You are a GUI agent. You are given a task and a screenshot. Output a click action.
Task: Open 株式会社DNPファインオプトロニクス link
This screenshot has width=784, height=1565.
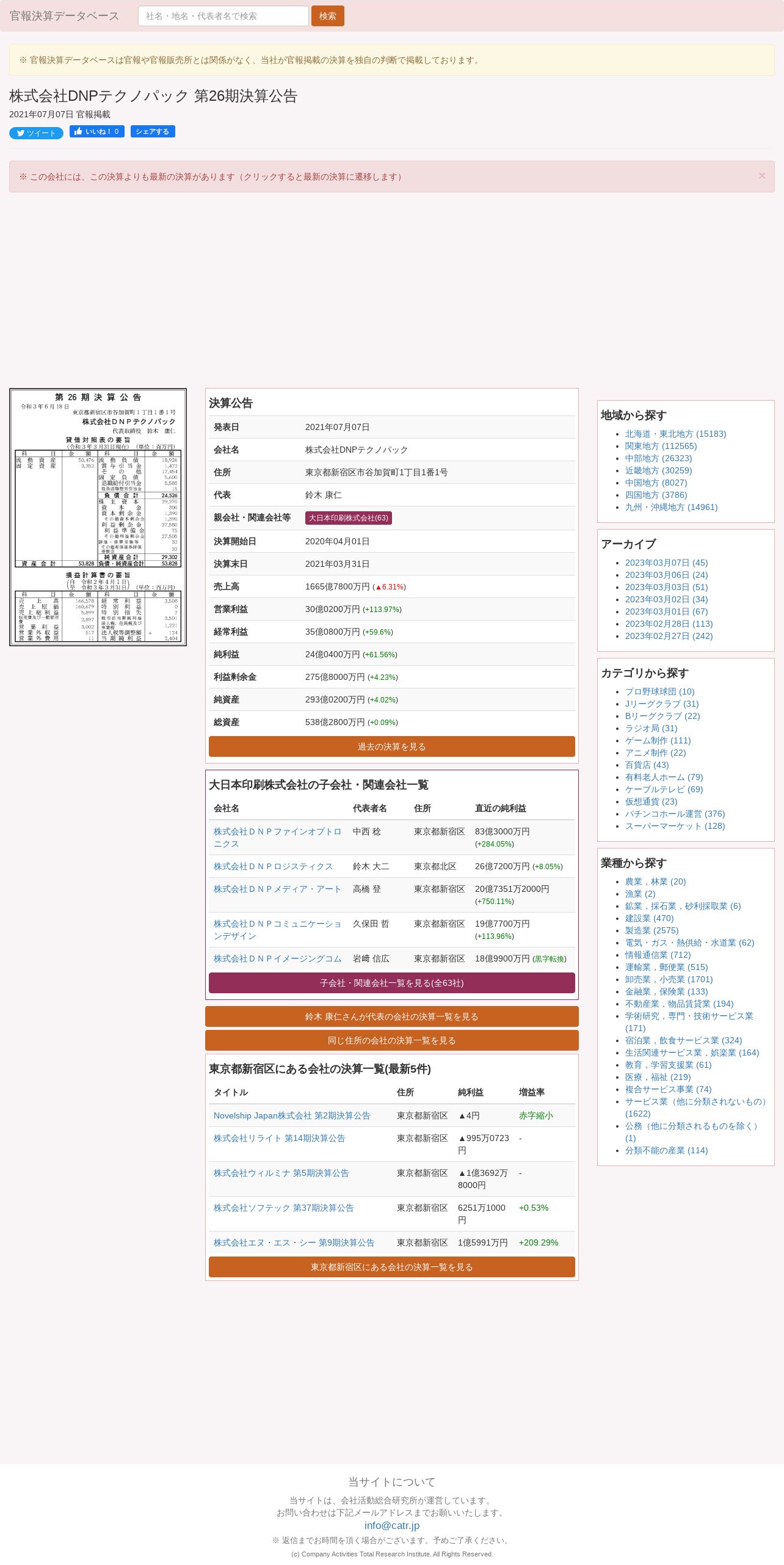tap(278, 837)
